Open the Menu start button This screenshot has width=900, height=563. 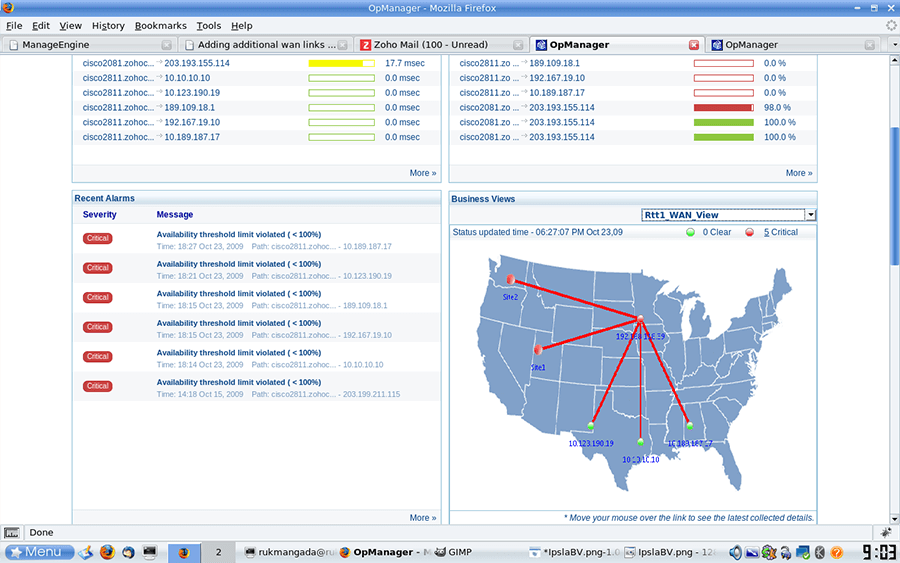(40, 552)
